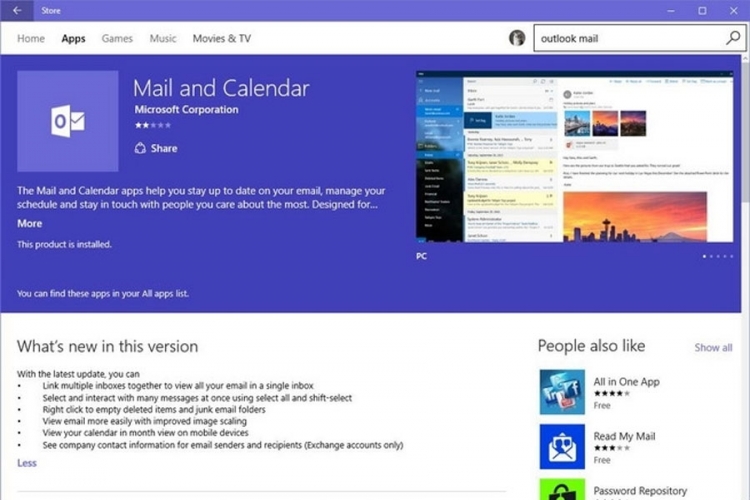
Task: Click the 'Mail and Calendar' app title
Action: click(221, 88)
